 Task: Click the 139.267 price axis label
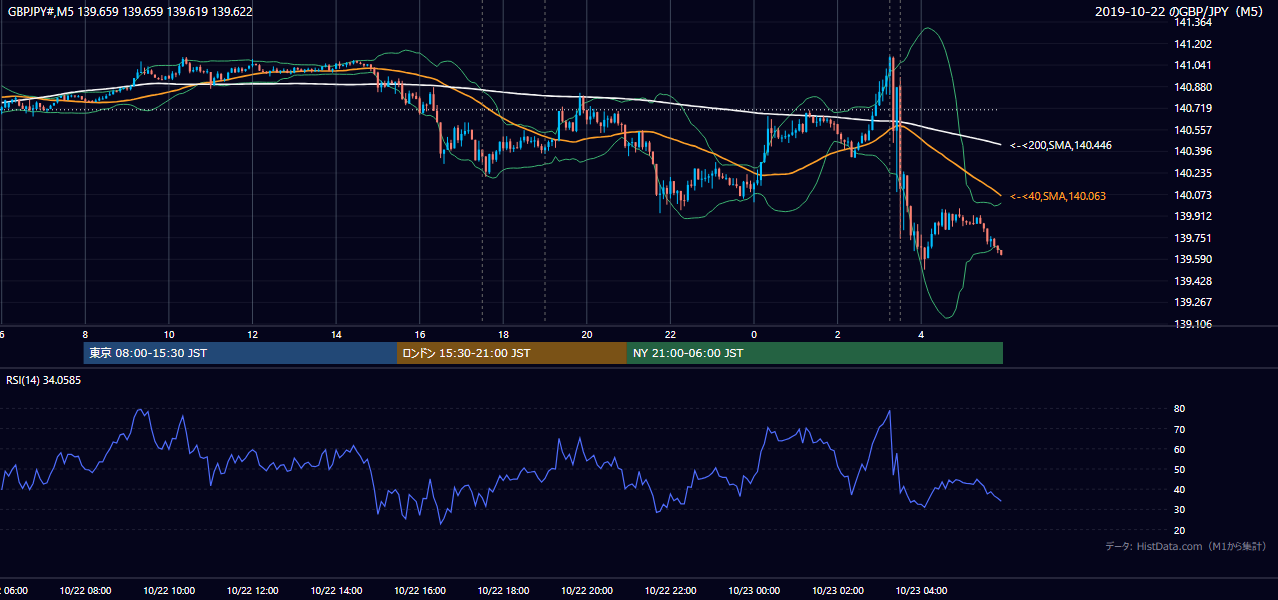[1193, 302]
